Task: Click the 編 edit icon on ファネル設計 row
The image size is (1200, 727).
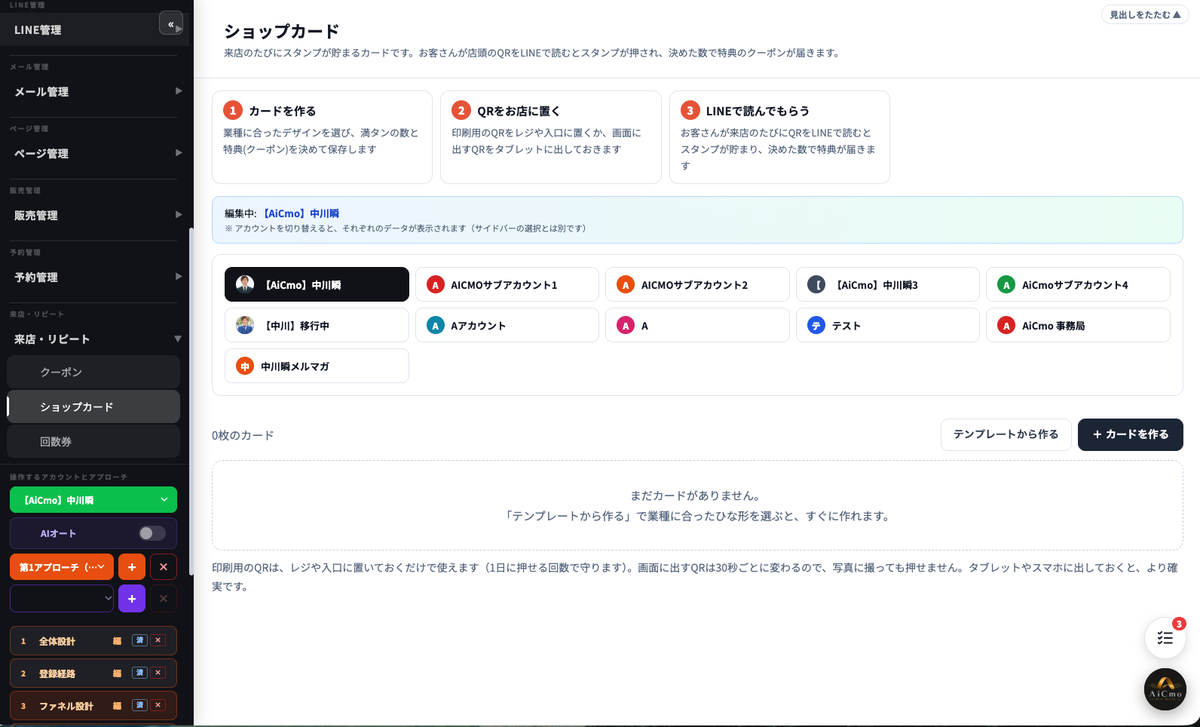Action: point(117,706)
